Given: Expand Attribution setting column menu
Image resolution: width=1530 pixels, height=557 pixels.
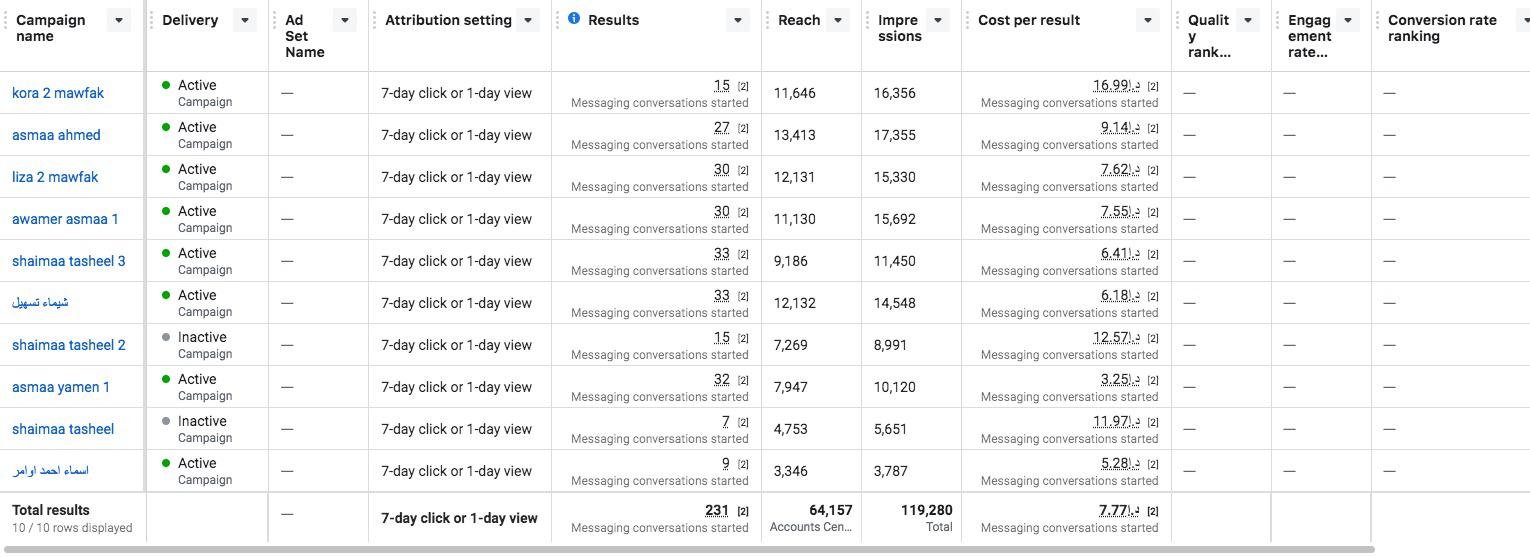Looking at the screenshot, I should coord(528,20).
